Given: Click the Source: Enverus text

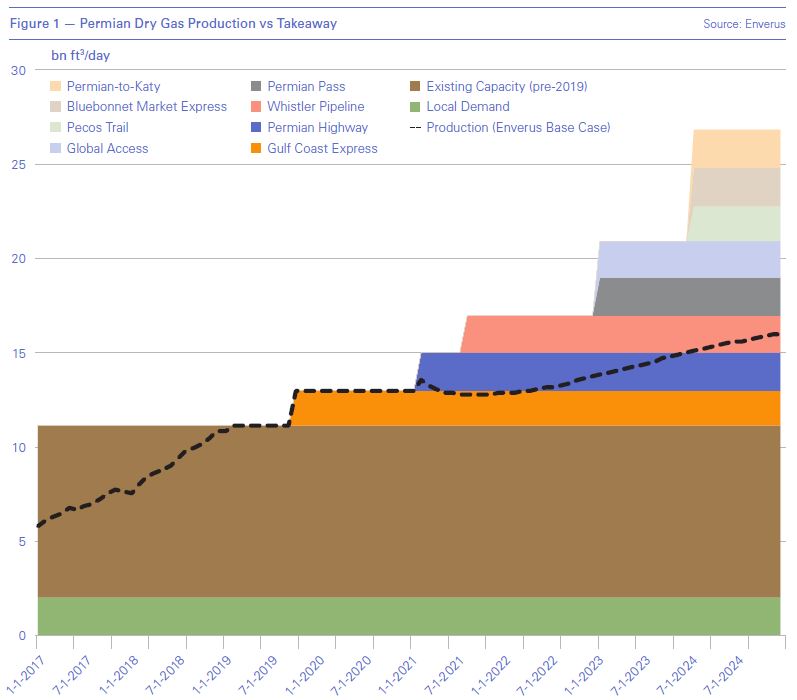Looking at the screenshot, I should 744,24.
